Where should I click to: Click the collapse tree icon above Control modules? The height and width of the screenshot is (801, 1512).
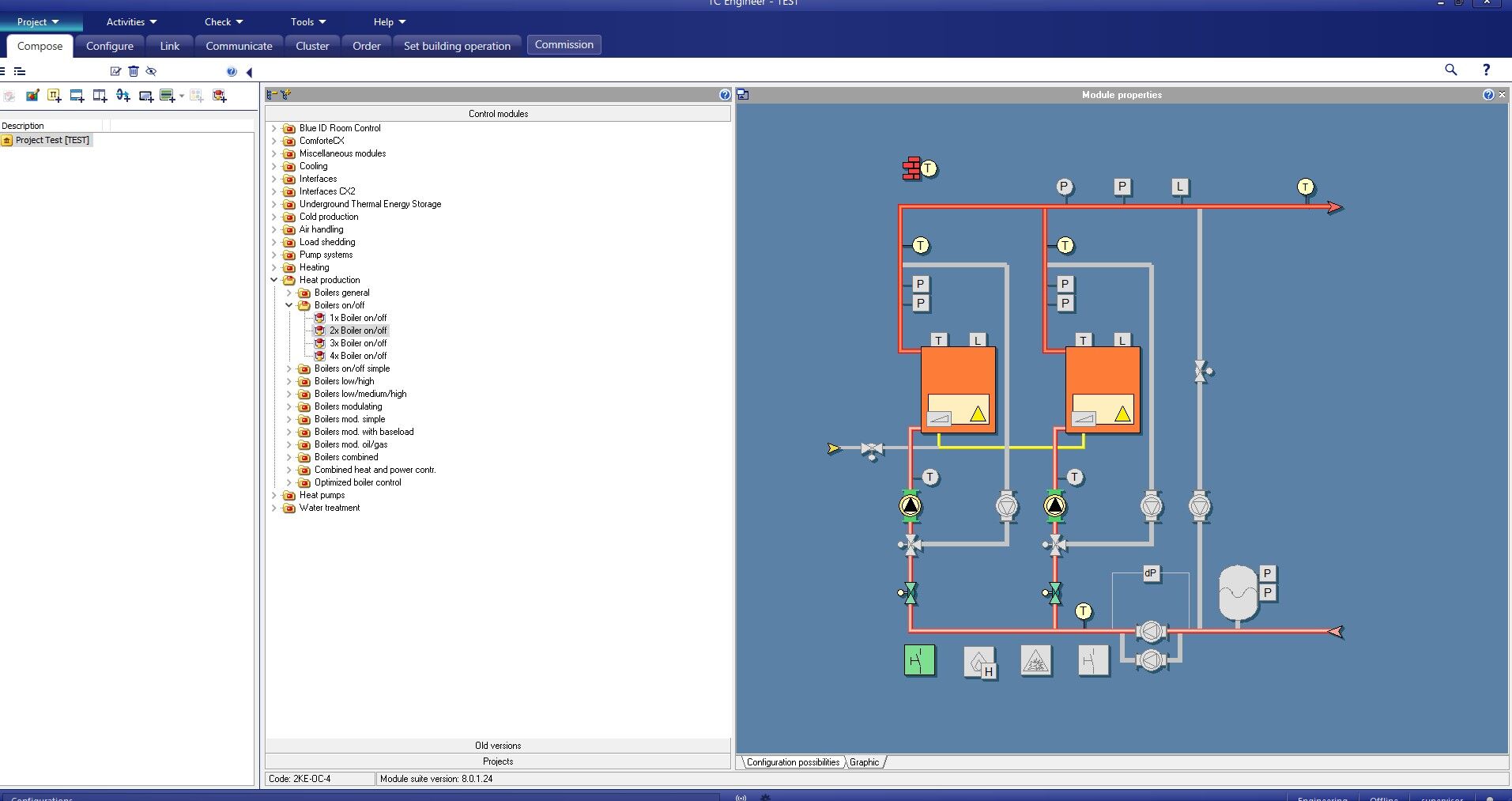(x=272, y=94)
